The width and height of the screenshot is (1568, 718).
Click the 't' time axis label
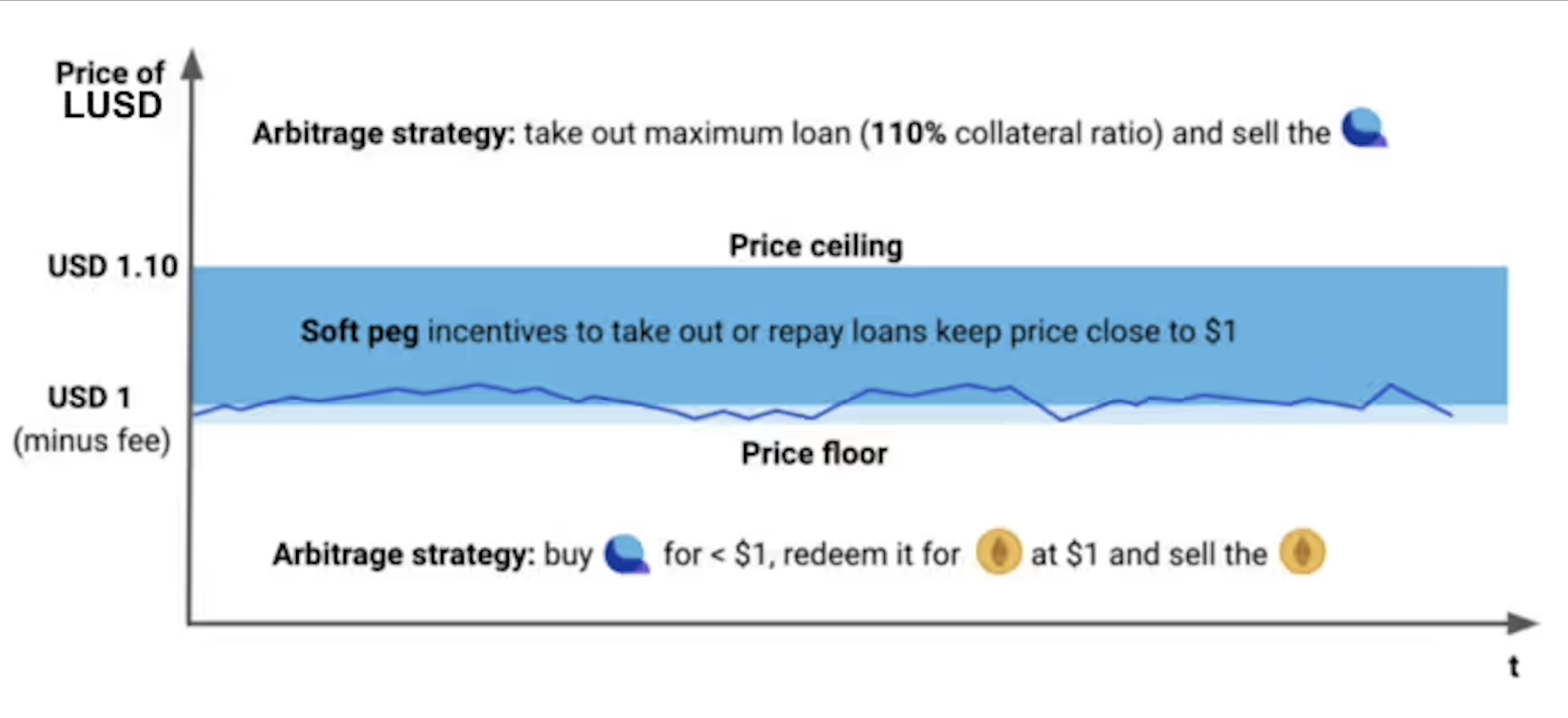(1514, 667)
